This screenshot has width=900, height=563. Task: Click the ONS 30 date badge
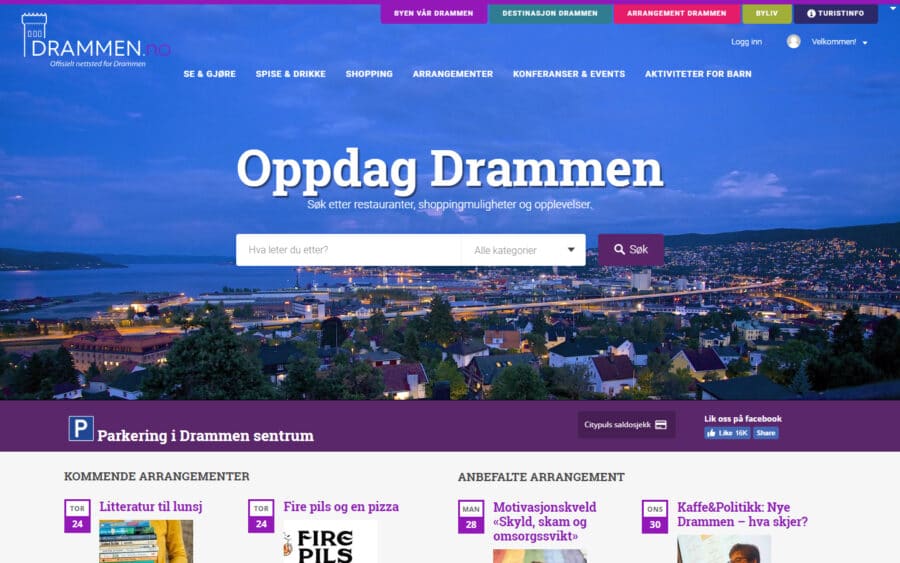[655, 517]
